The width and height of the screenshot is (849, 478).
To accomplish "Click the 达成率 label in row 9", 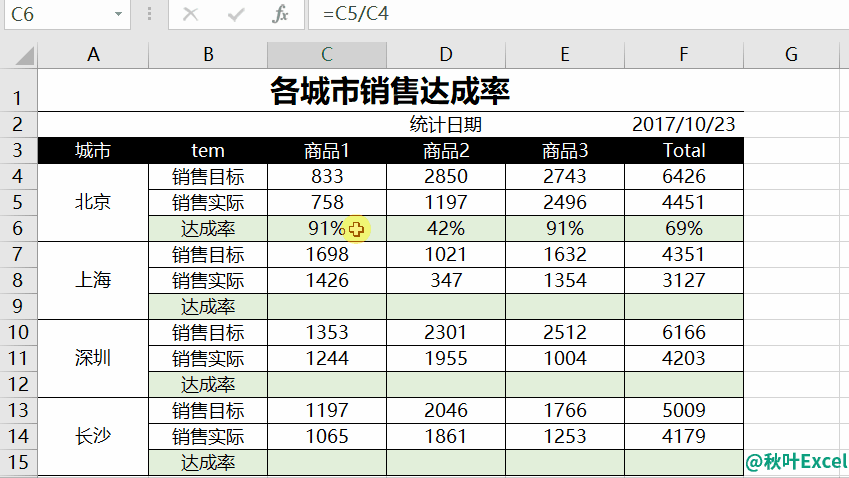I will [208, 306].
